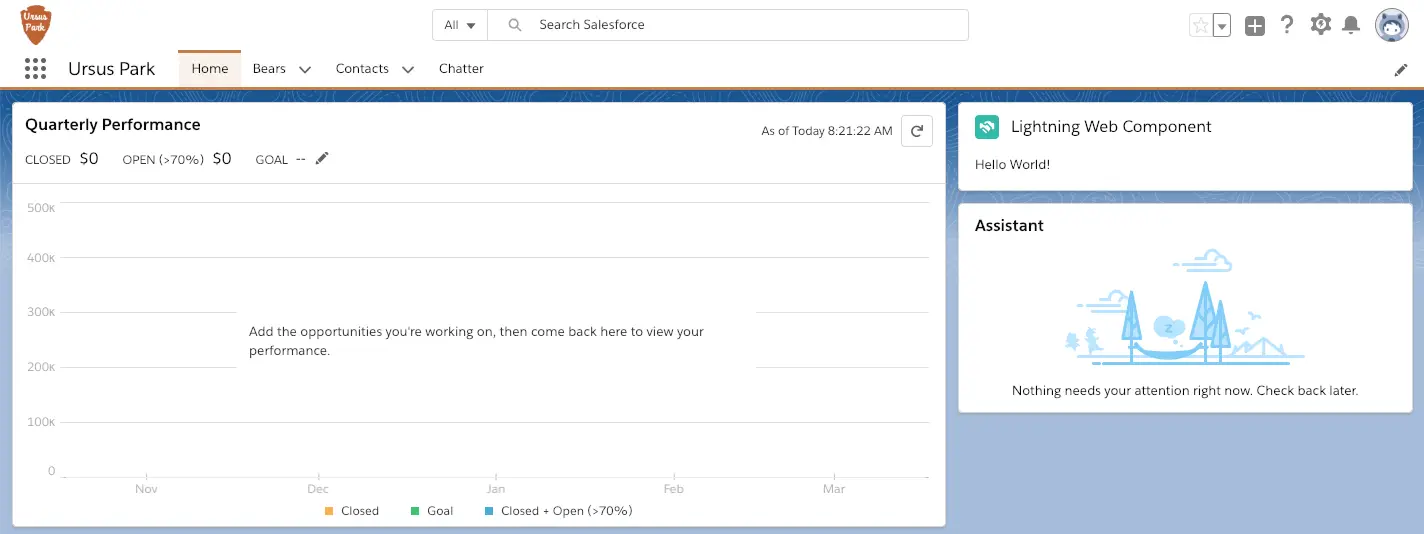Click the 500k axis label
This screenshot has height=534, width=1424.
pos(41,208)
